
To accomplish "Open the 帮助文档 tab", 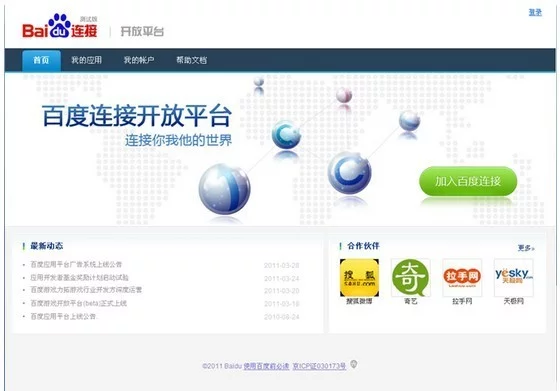I will pyautogui.click(x=191, y=60).
